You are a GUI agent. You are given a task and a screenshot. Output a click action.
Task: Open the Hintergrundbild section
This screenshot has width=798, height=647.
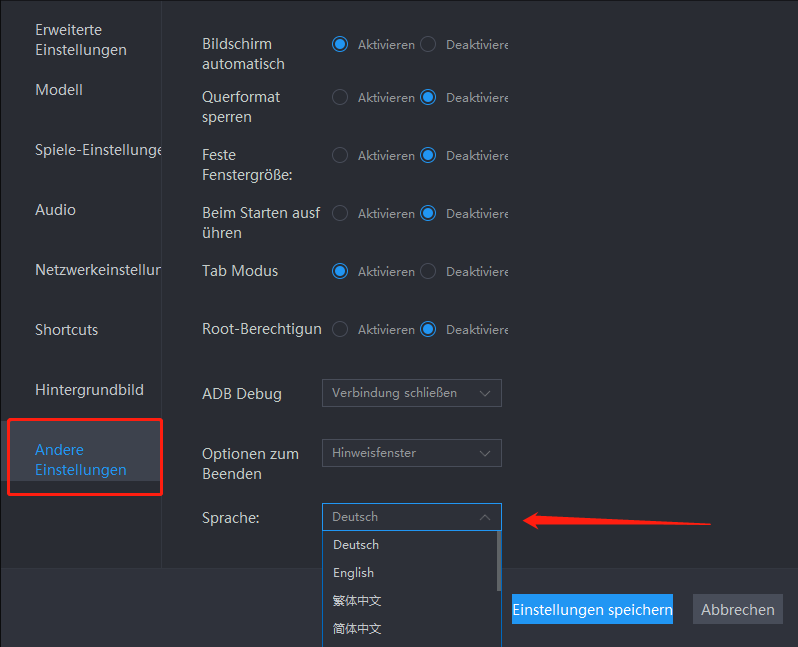90,390
